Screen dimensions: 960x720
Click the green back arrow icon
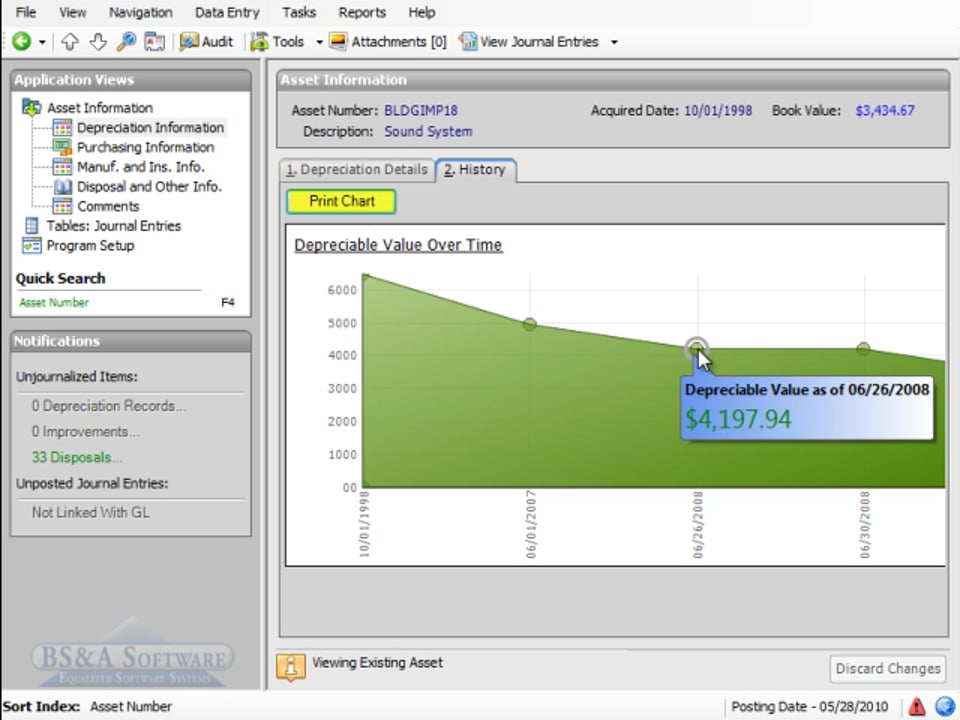[x=21, y=42]
